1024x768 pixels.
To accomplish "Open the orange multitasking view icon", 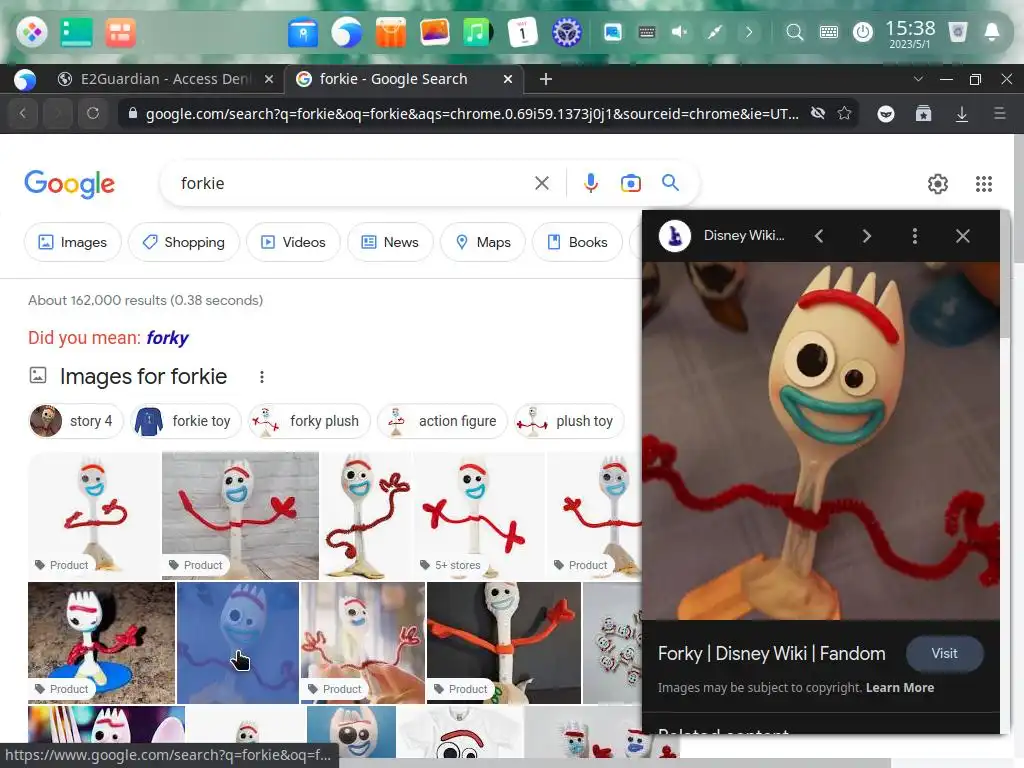I will point(120,32).
